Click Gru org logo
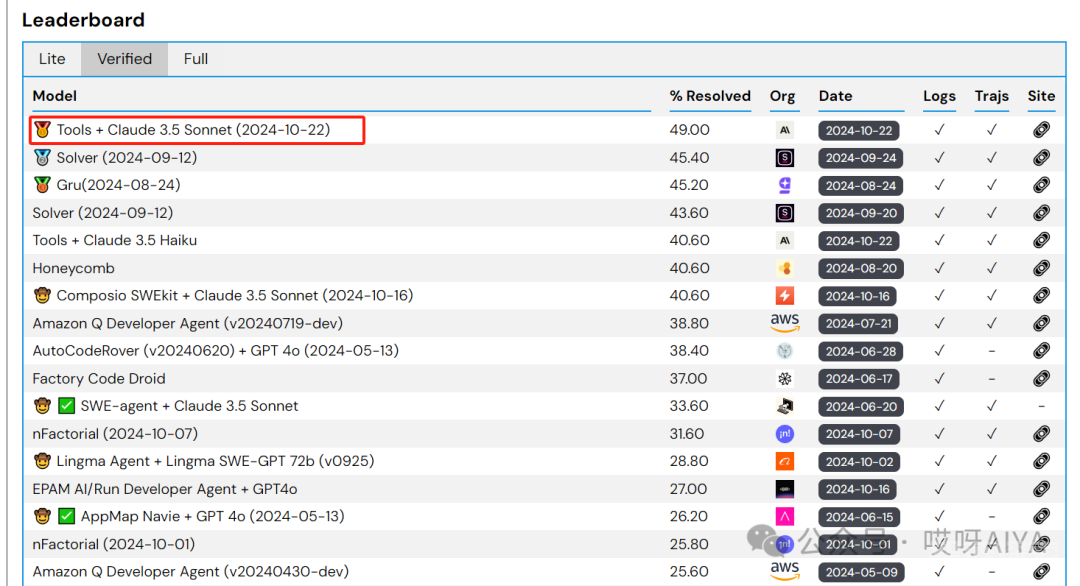1080x586 pixels. 785,185
